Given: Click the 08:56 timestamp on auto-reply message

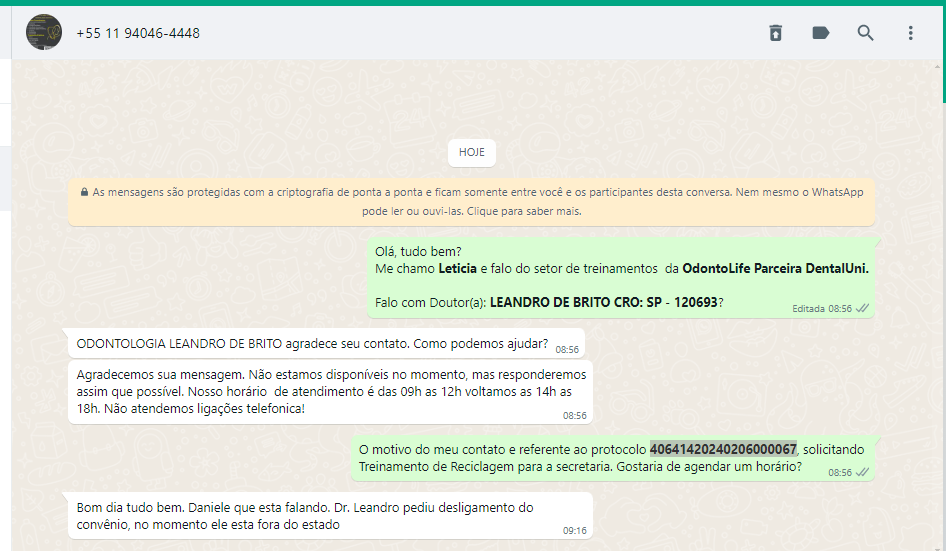Looking at the screenshot, I should point(574,415).
